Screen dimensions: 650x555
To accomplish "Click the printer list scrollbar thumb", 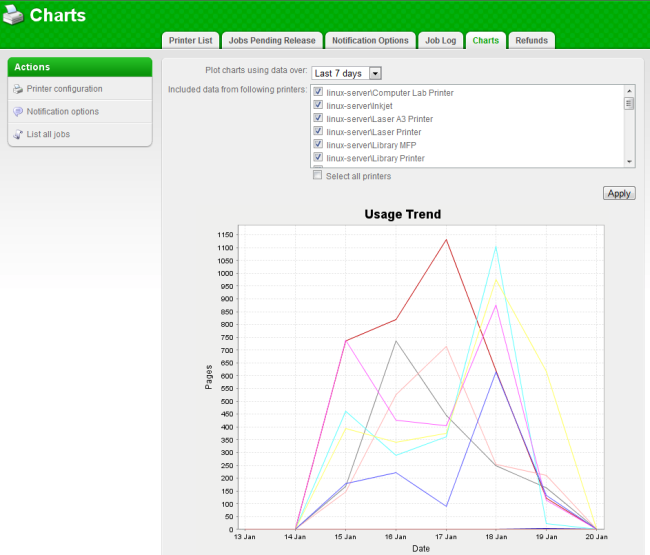I will (x=629, y=103).
